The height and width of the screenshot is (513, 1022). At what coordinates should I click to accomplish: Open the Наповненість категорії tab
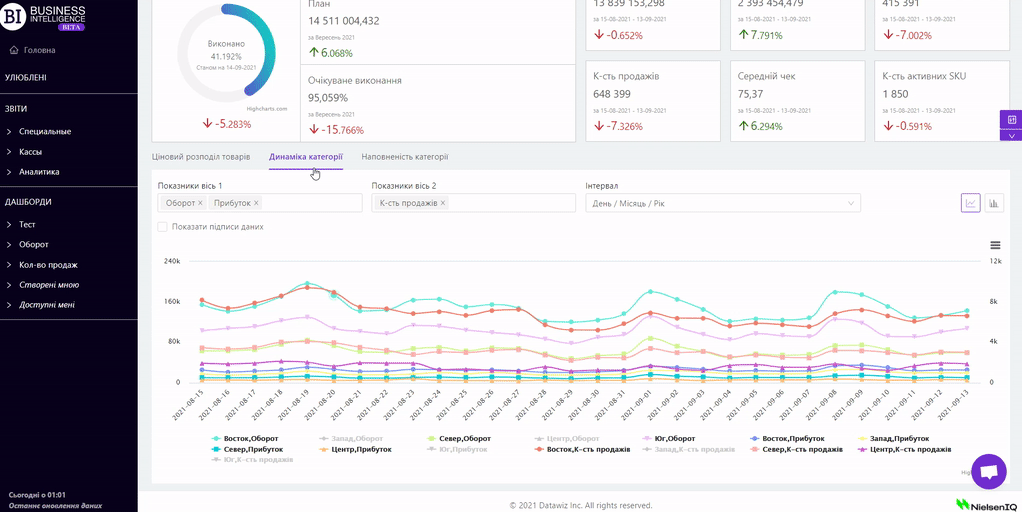404,157
